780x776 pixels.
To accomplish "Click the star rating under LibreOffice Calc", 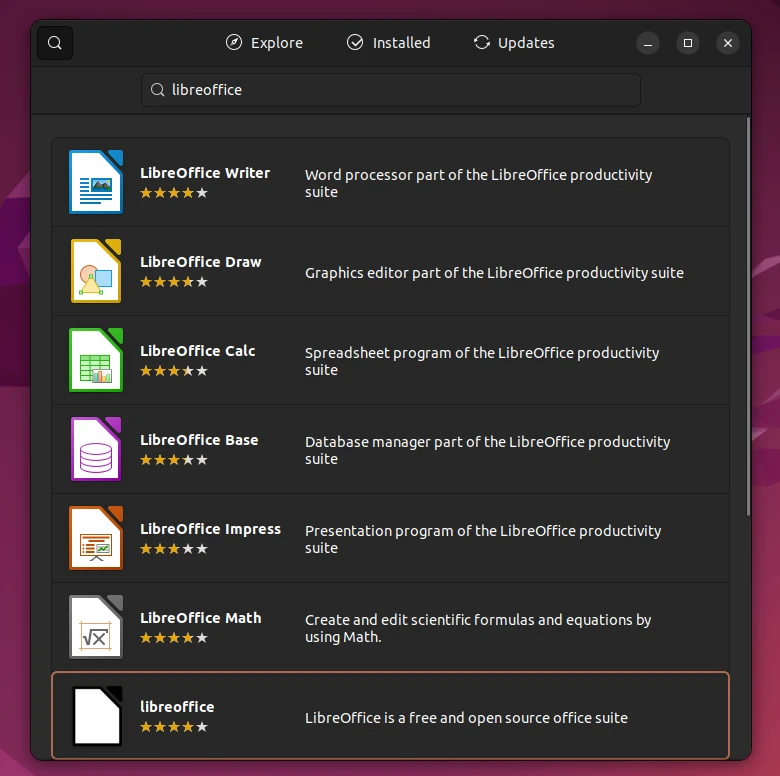I will tap(174, 371).
